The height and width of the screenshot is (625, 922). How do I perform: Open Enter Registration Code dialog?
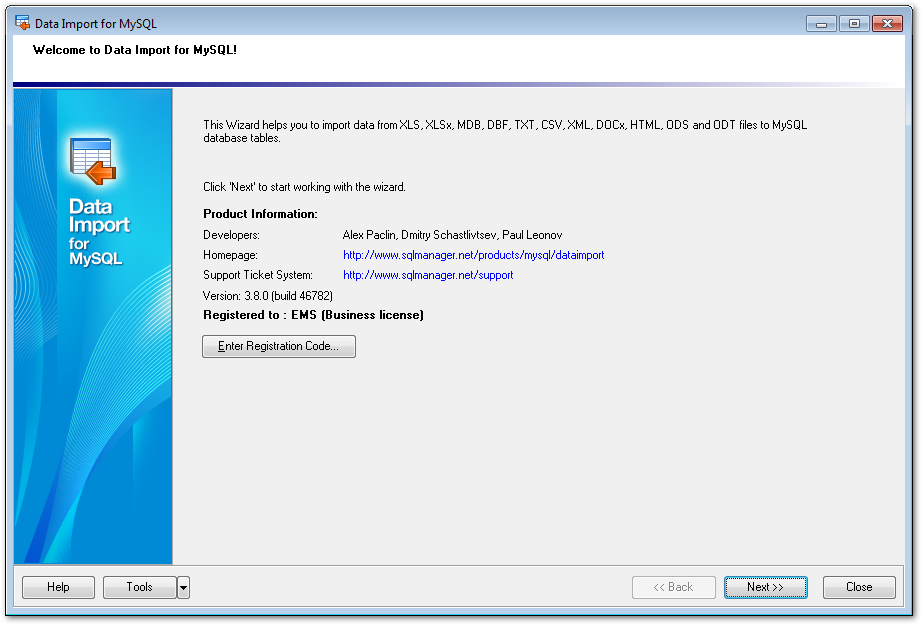pyautogui.click(x=279, y=346)
